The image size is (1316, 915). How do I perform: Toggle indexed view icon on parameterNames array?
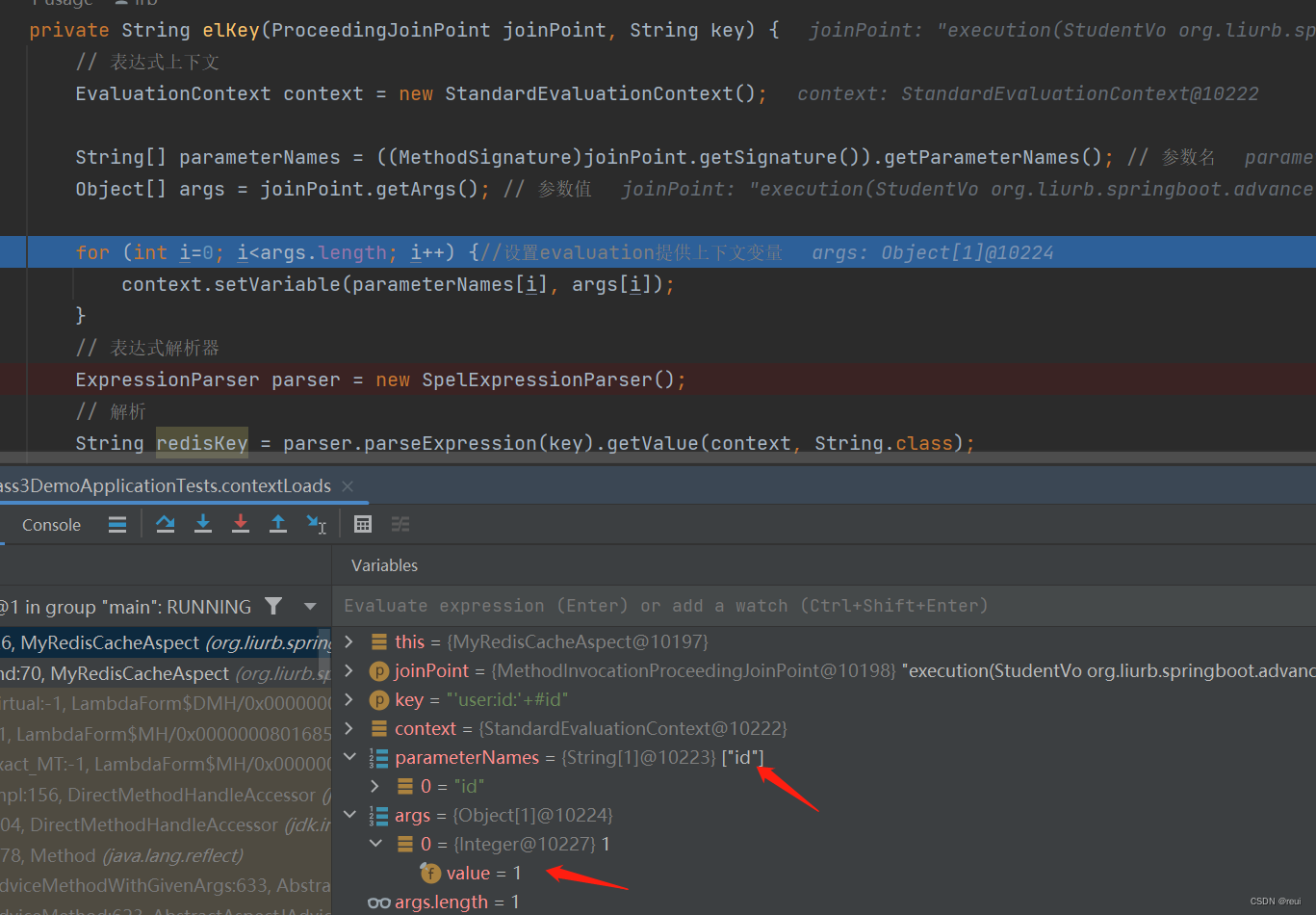point(378,757)
